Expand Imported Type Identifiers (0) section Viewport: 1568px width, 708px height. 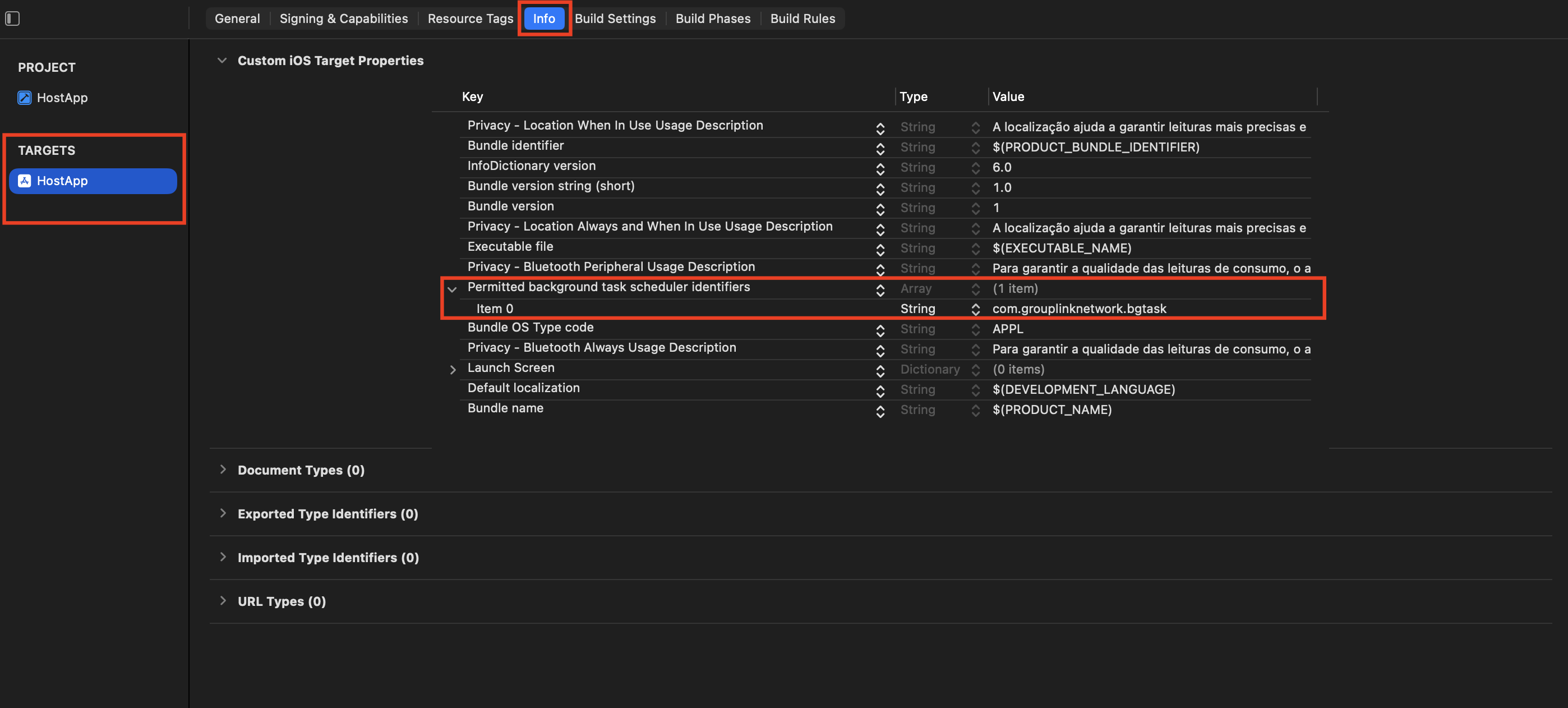(x=223, y=557)
